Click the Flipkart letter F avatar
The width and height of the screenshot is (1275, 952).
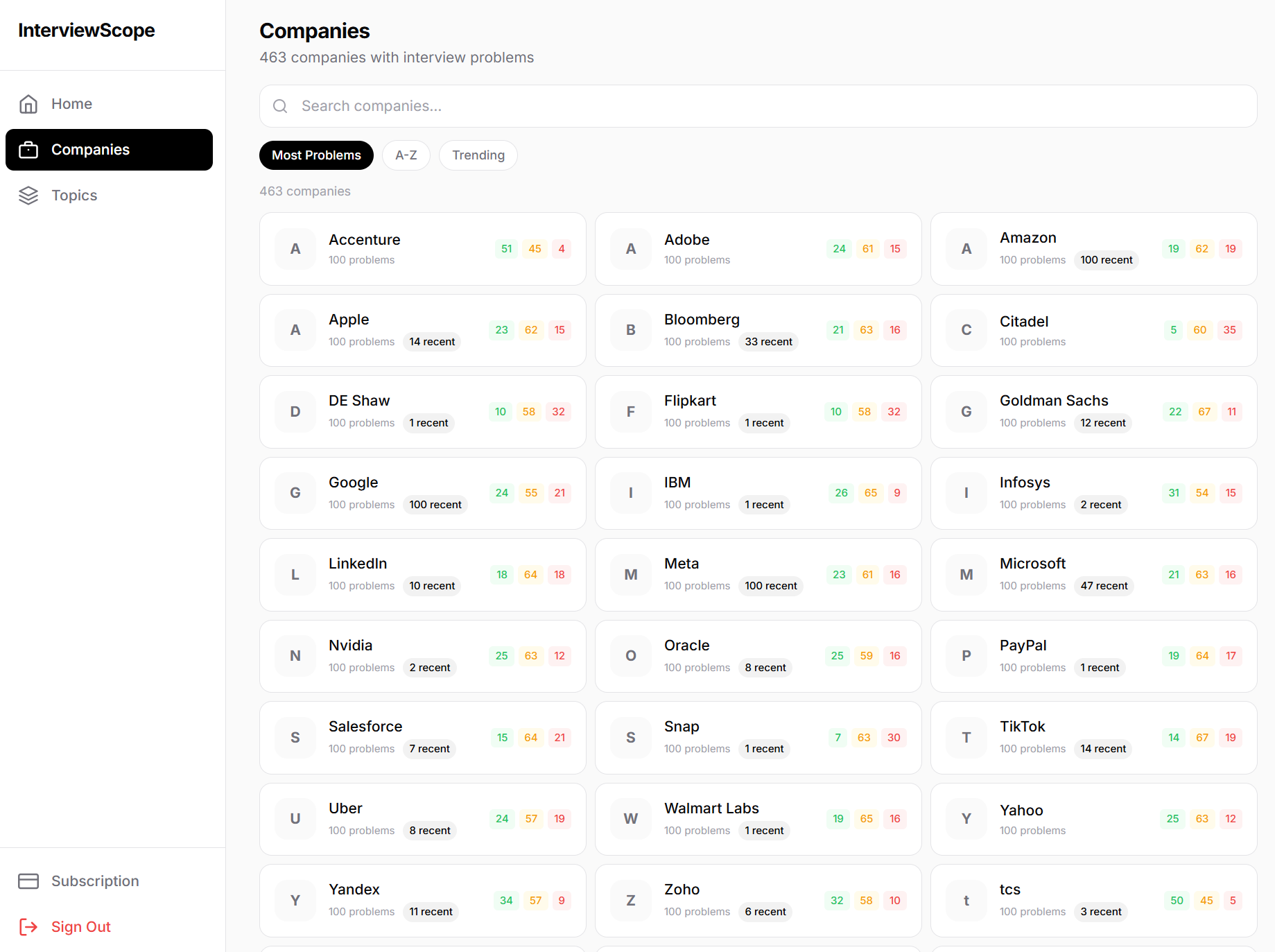(x=631, y=412)
